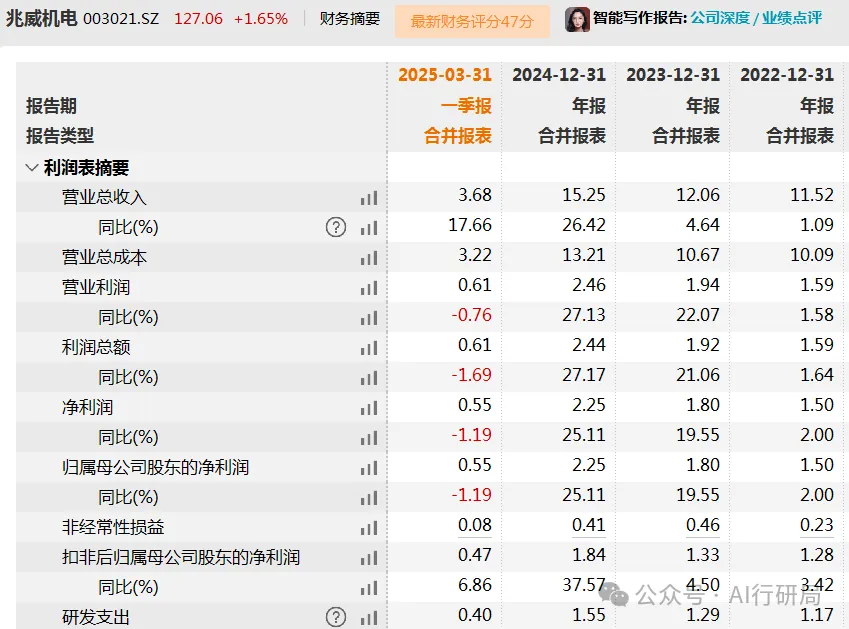
Task: Click the 一季报 report period label
Action: [466, 106]
